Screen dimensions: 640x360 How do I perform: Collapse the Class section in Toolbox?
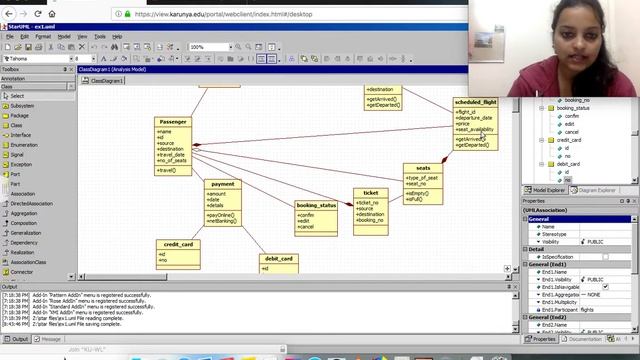click(71, 87)
